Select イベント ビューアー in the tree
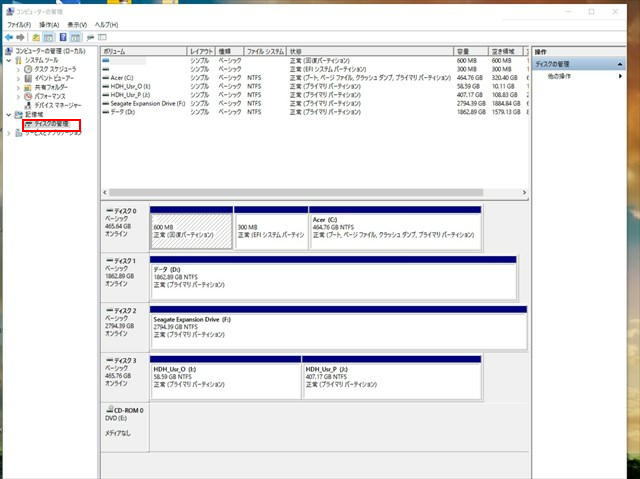The width and height of the screenshot is (640, 479). [x=55, y=77]
